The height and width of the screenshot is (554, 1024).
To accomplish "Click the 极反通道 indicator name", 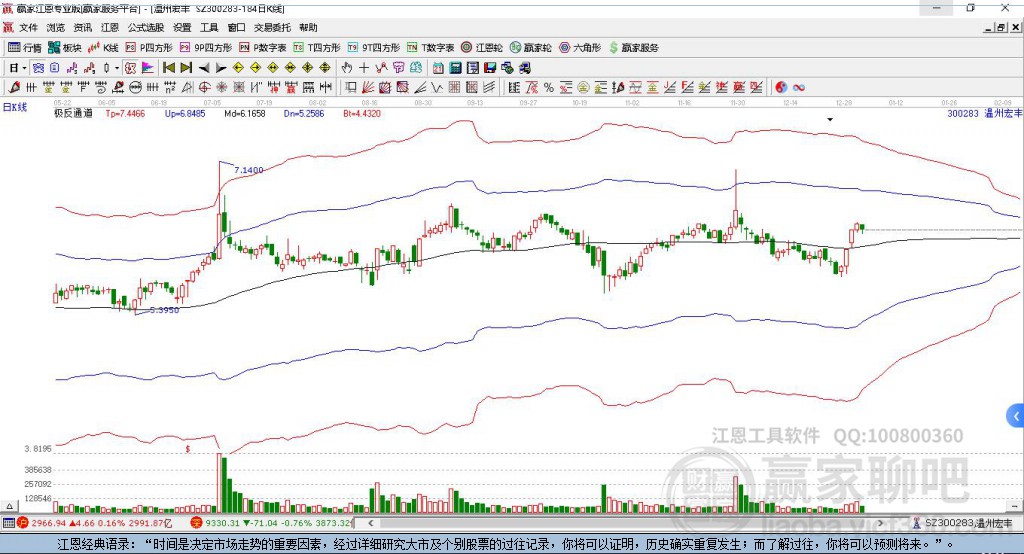I will coord(73,114).
